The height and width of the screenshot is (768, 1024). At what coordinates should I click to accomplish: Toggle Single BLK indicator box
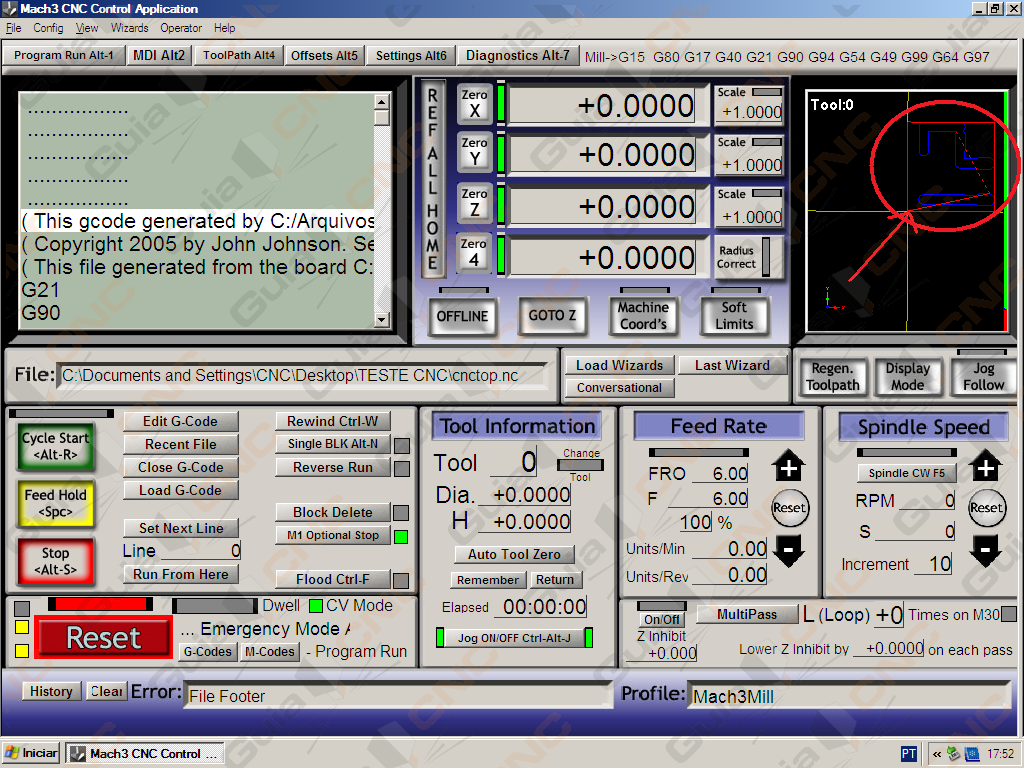click(x=402, y=445)
